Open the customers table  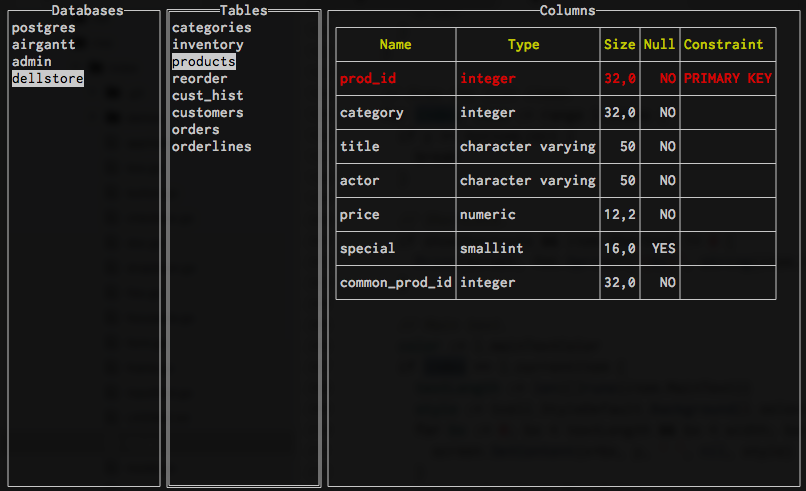(x=207, y=113)
